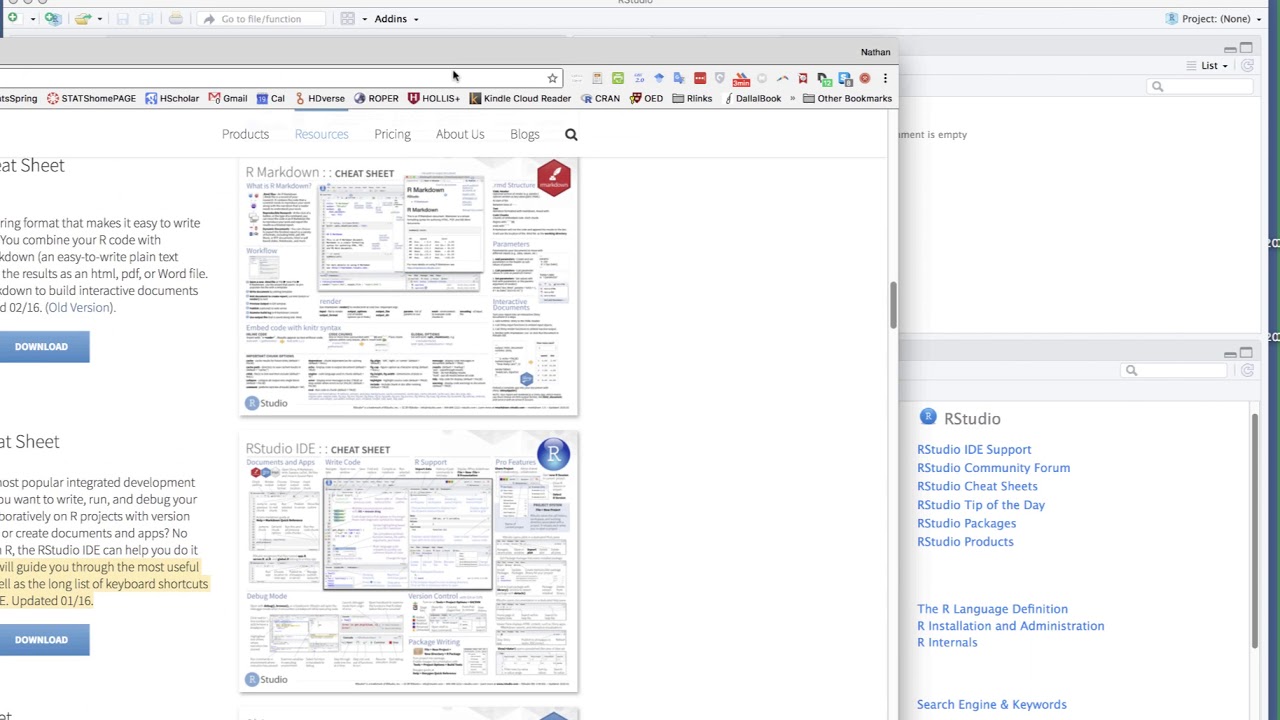Expand the Rlinks bookmark folder

point(692,98)
